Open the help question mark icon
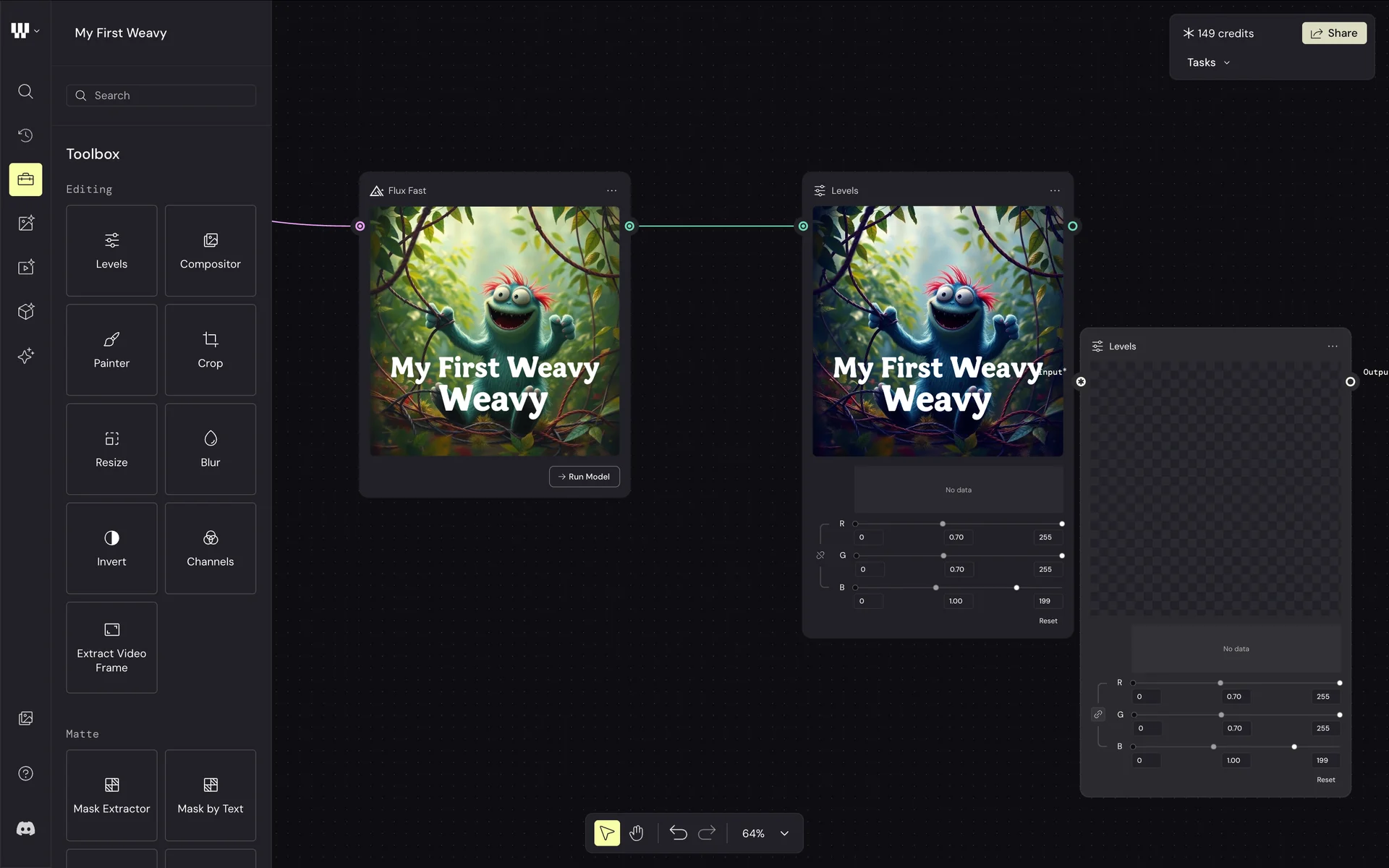Screen dimensions: 1389x868 click(x=25, y=774)
